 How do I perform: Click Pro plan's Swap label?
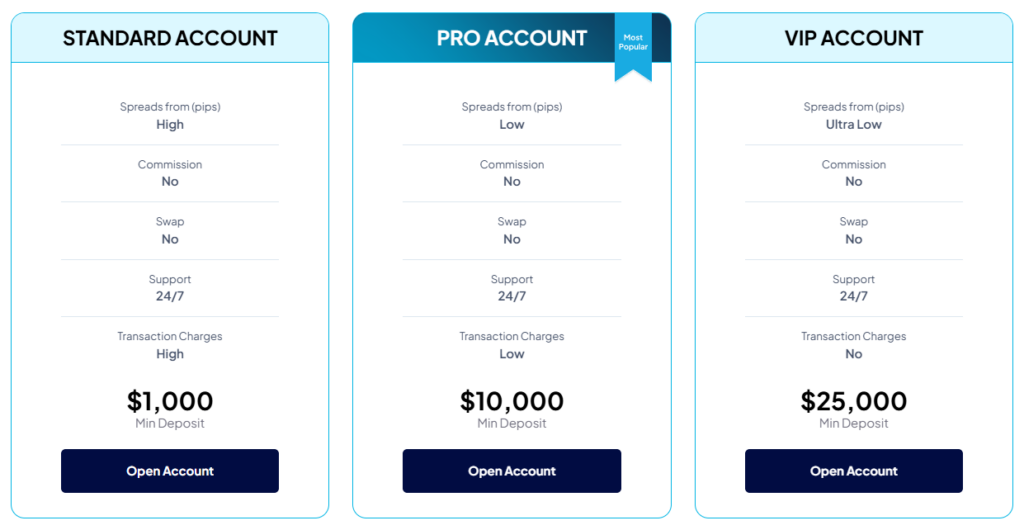click(512, 222)
